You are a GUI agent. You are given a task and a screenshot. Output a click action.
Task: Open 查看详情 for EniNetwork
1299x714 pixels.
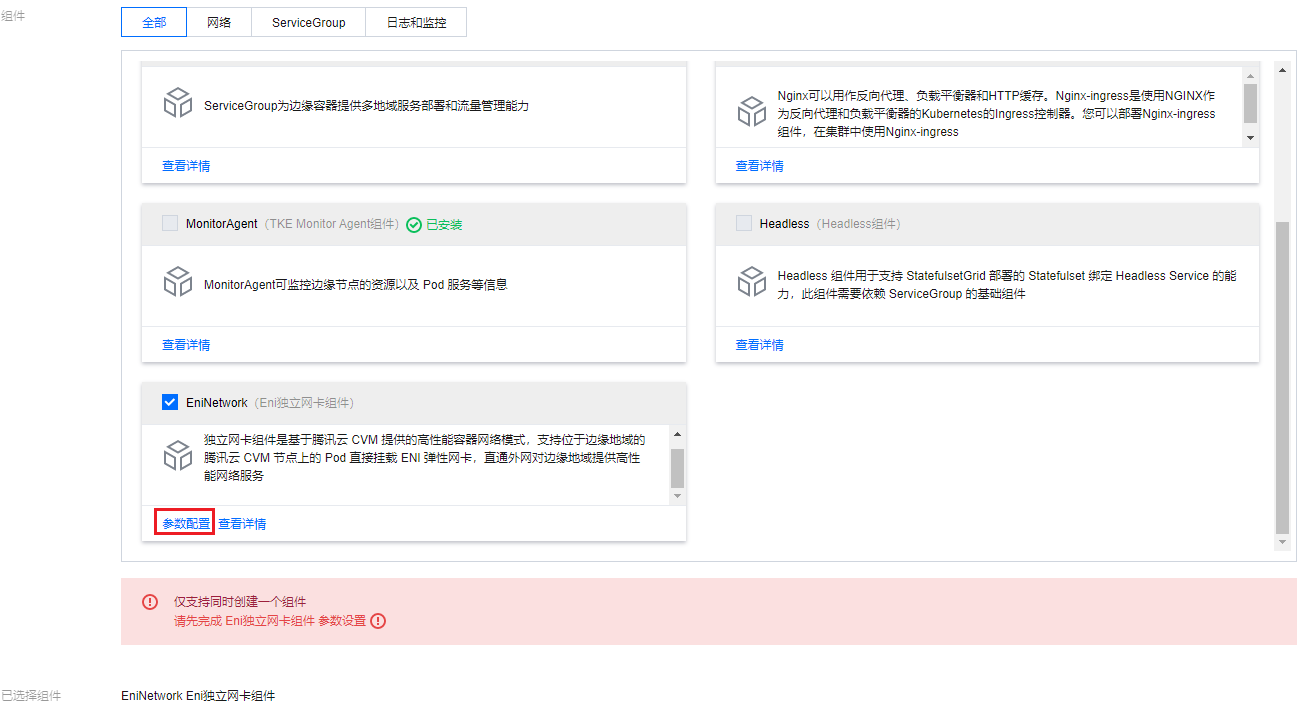[242, 523]
